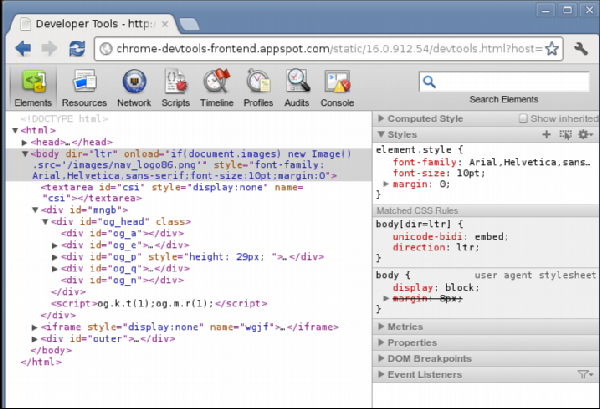Select the closing html tag

click(41, 362)
